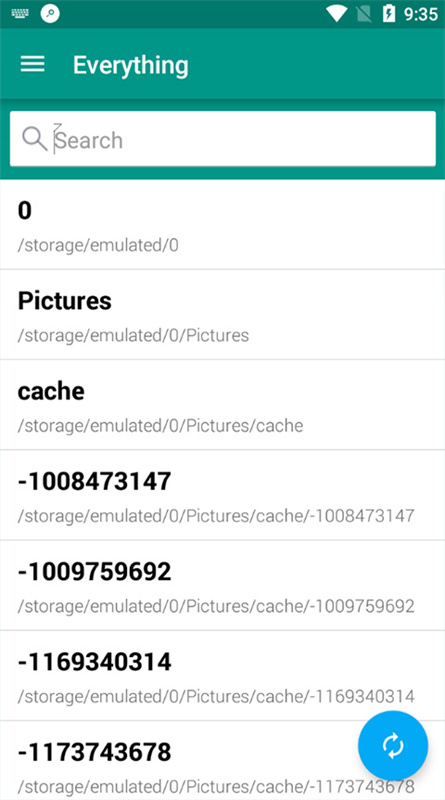Viewport: 445px width, 800px height.
Task: Select the cache folder result
Action: tap(222, 405)
